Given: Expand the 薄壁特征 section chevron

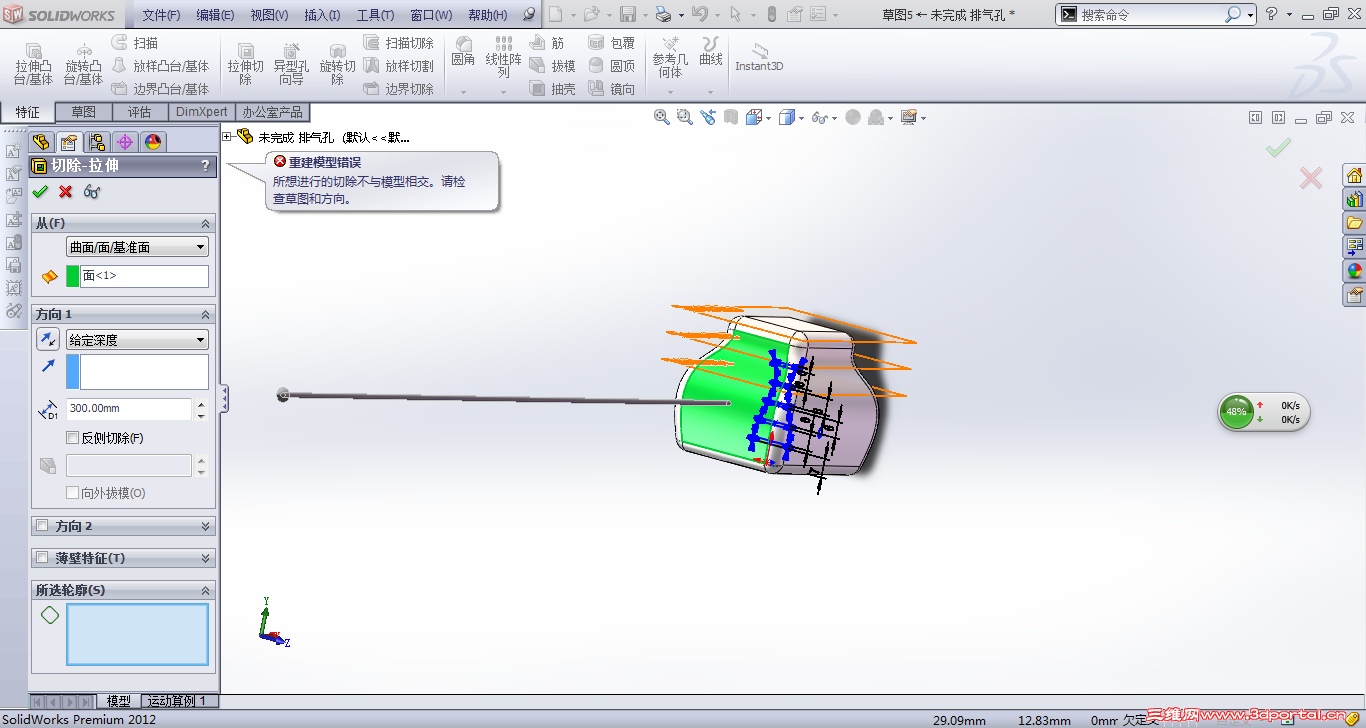Looking at the screenshot, I should point(206,558).
